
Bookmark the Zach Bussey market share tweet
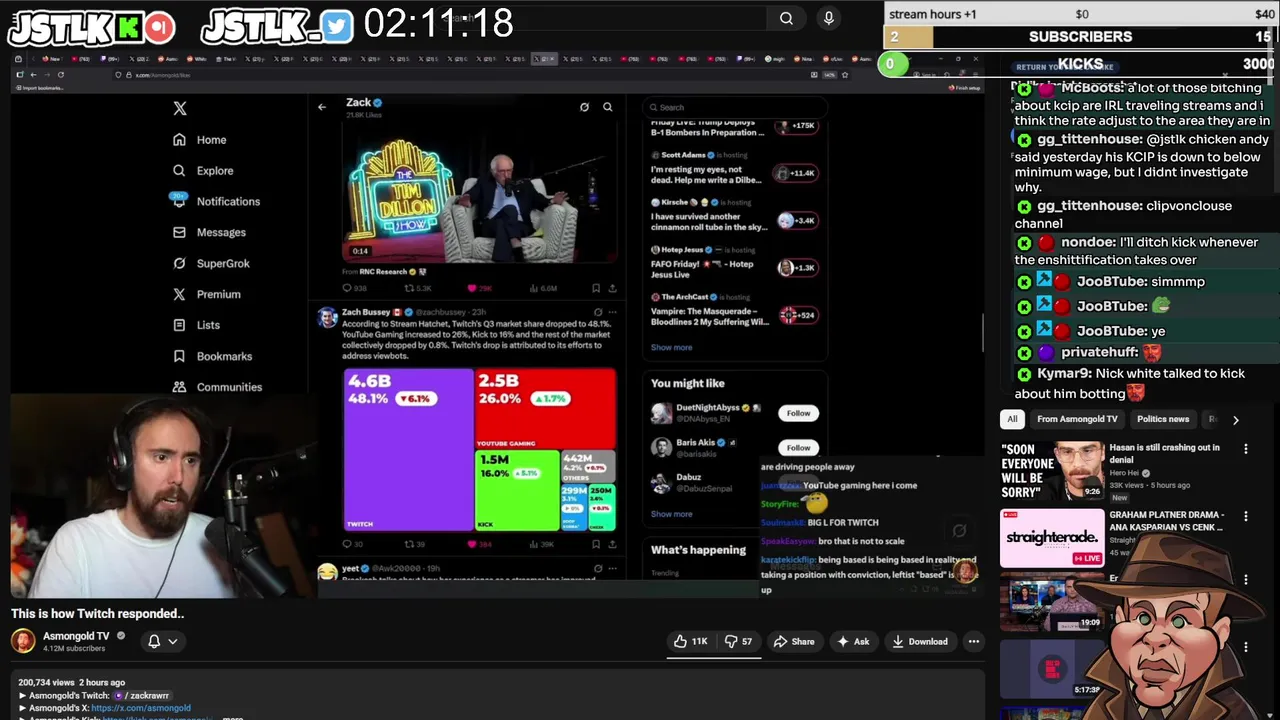tap(596, 544)
